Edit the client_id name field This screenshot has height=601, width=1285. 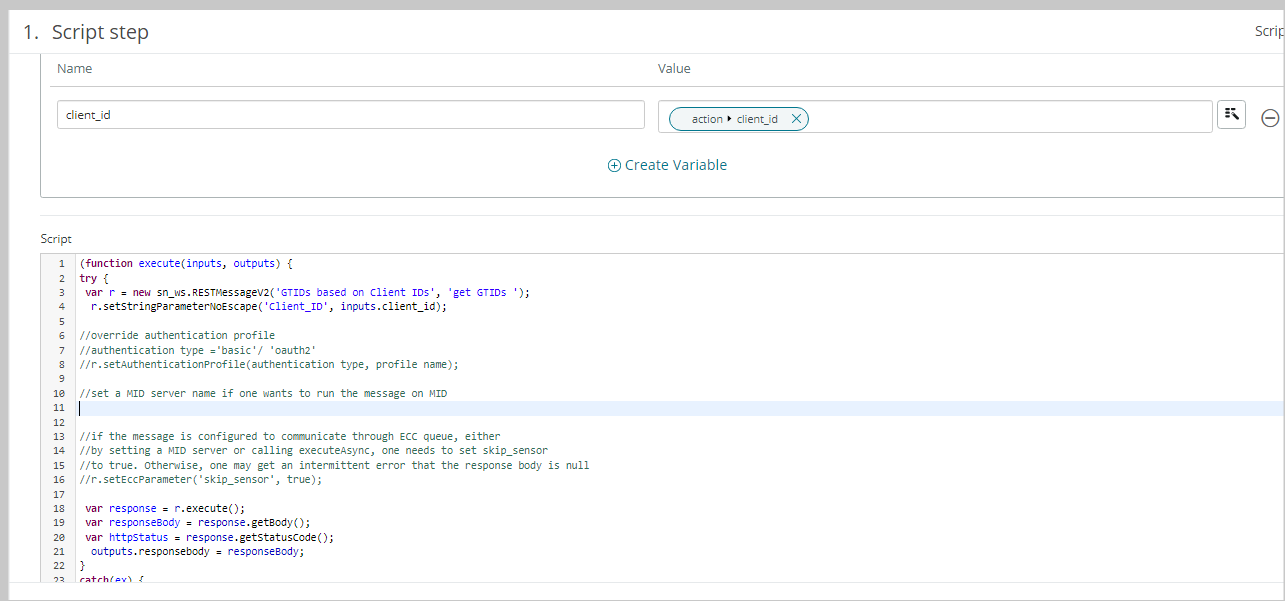350,115
